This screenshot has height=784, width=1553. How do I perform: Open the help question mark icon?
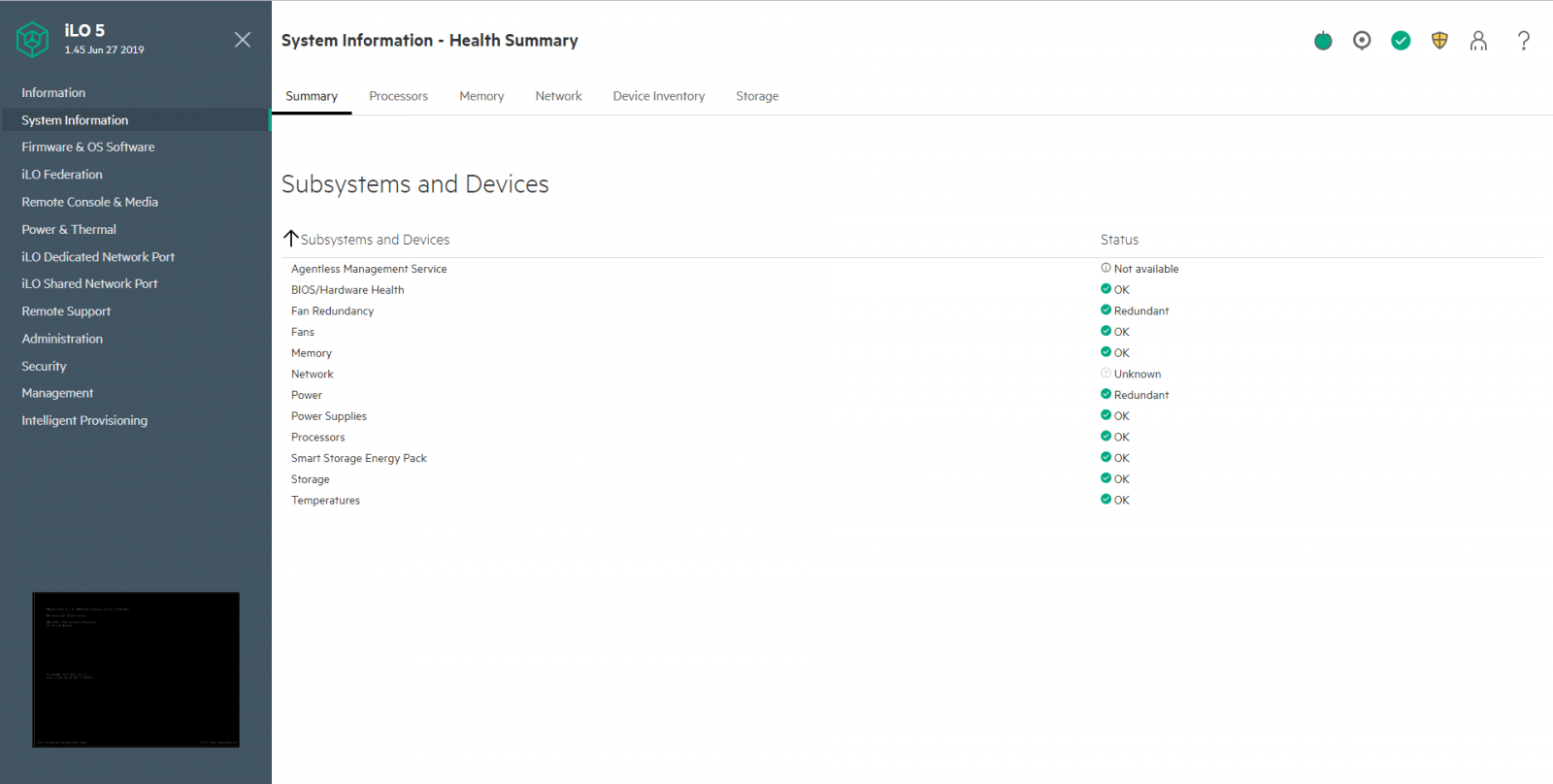pyautogui.click(x=1524, y=41)
